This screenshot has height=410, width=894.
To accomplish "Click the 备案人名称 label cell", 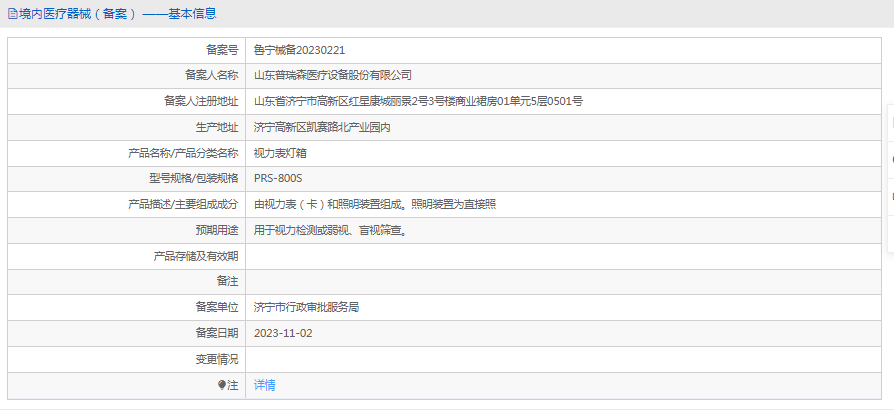I will click(x=127, y=75).
